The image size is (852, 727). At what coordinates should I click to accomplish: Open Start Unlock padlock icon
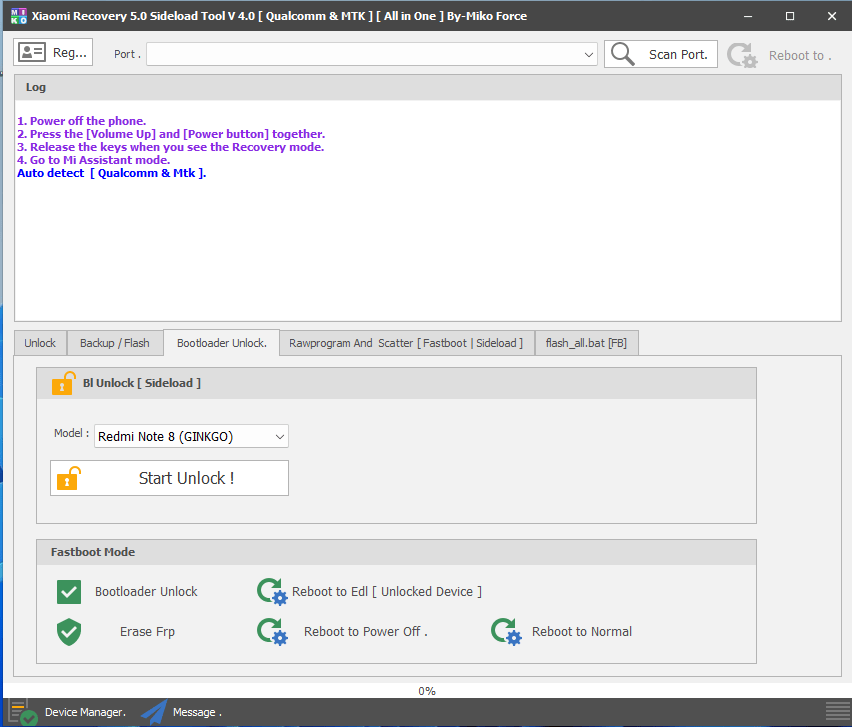pos(68,478)
